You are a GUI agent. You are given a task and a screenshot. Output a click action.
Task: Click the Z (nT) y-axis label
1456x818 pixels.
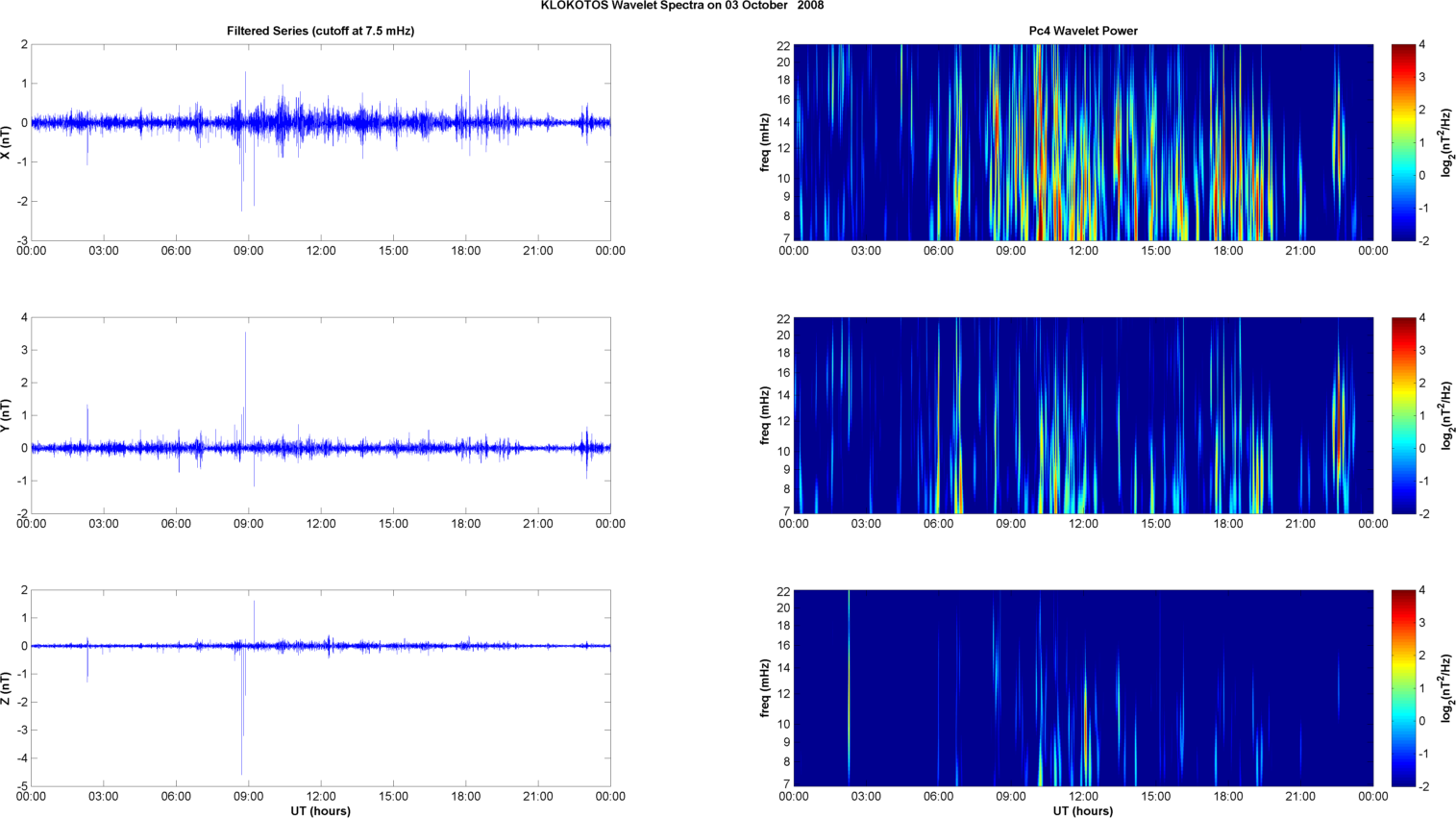[6, 688]
